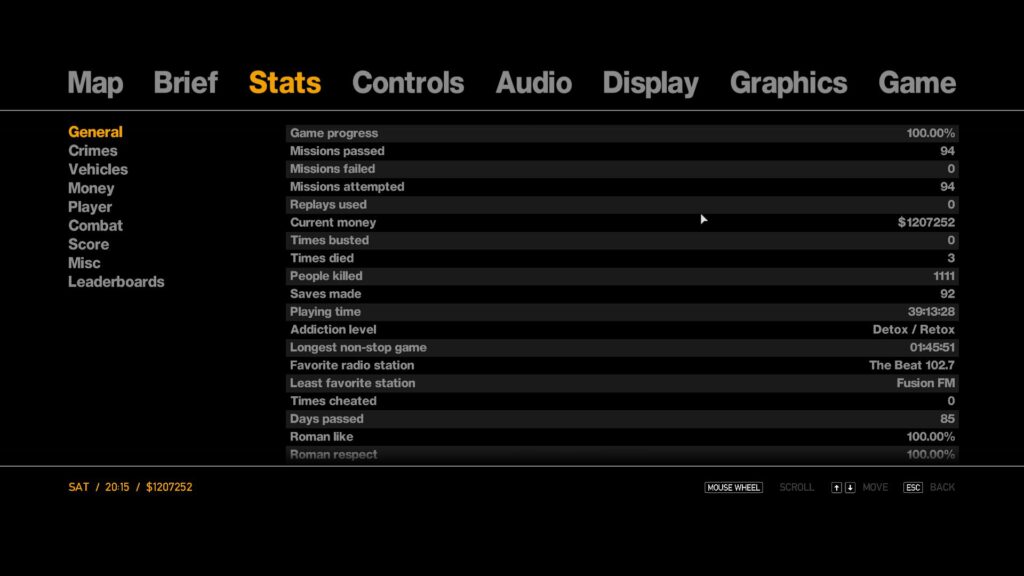Screen dimensions: 1024x576
Task: Click the ESC key icon next to BACK
Action: coord(913,487)
